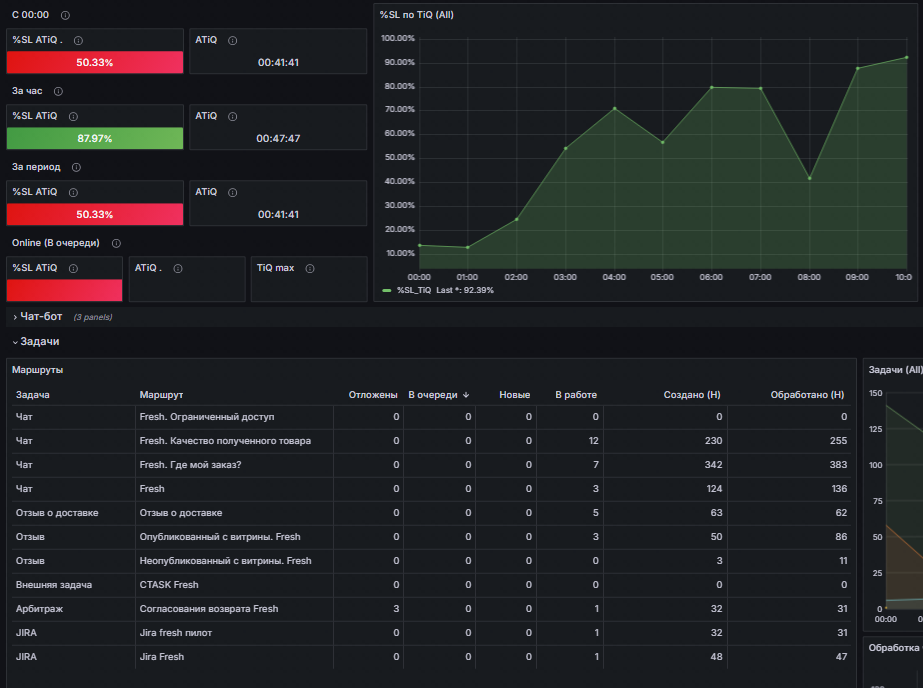Click info icon on TiQ max panel
This screenshot has width=923, height=688.
click(310, 268)
